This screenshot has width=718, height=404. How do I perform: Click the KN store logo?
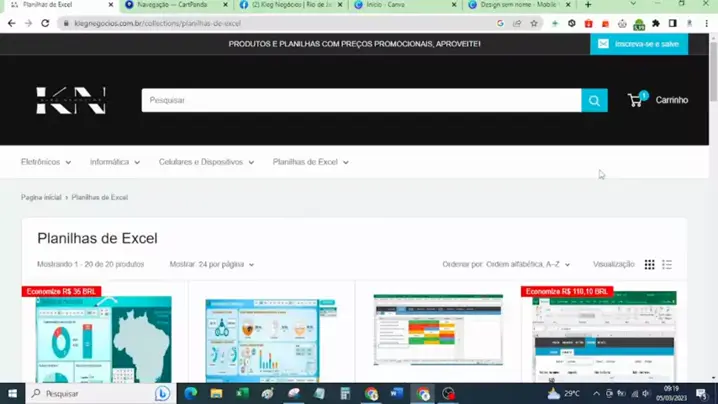(71, 100)
